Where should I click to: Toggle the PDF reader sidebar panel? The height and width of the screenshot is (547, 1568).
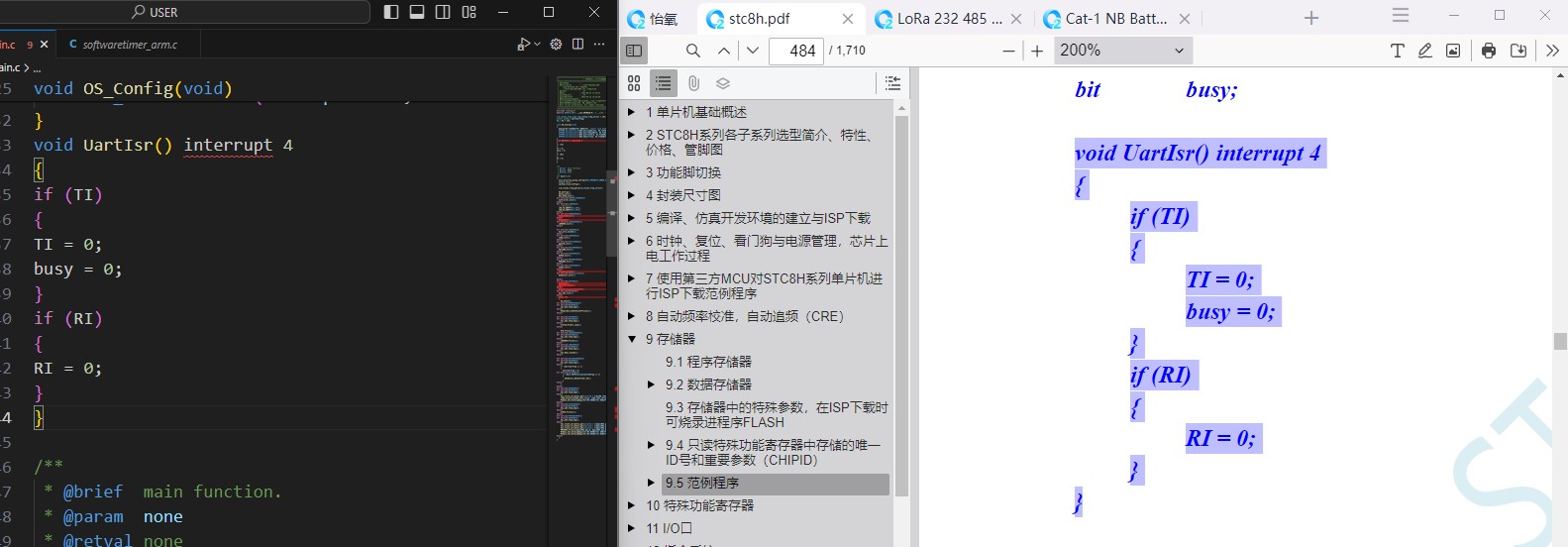(634, 51)
